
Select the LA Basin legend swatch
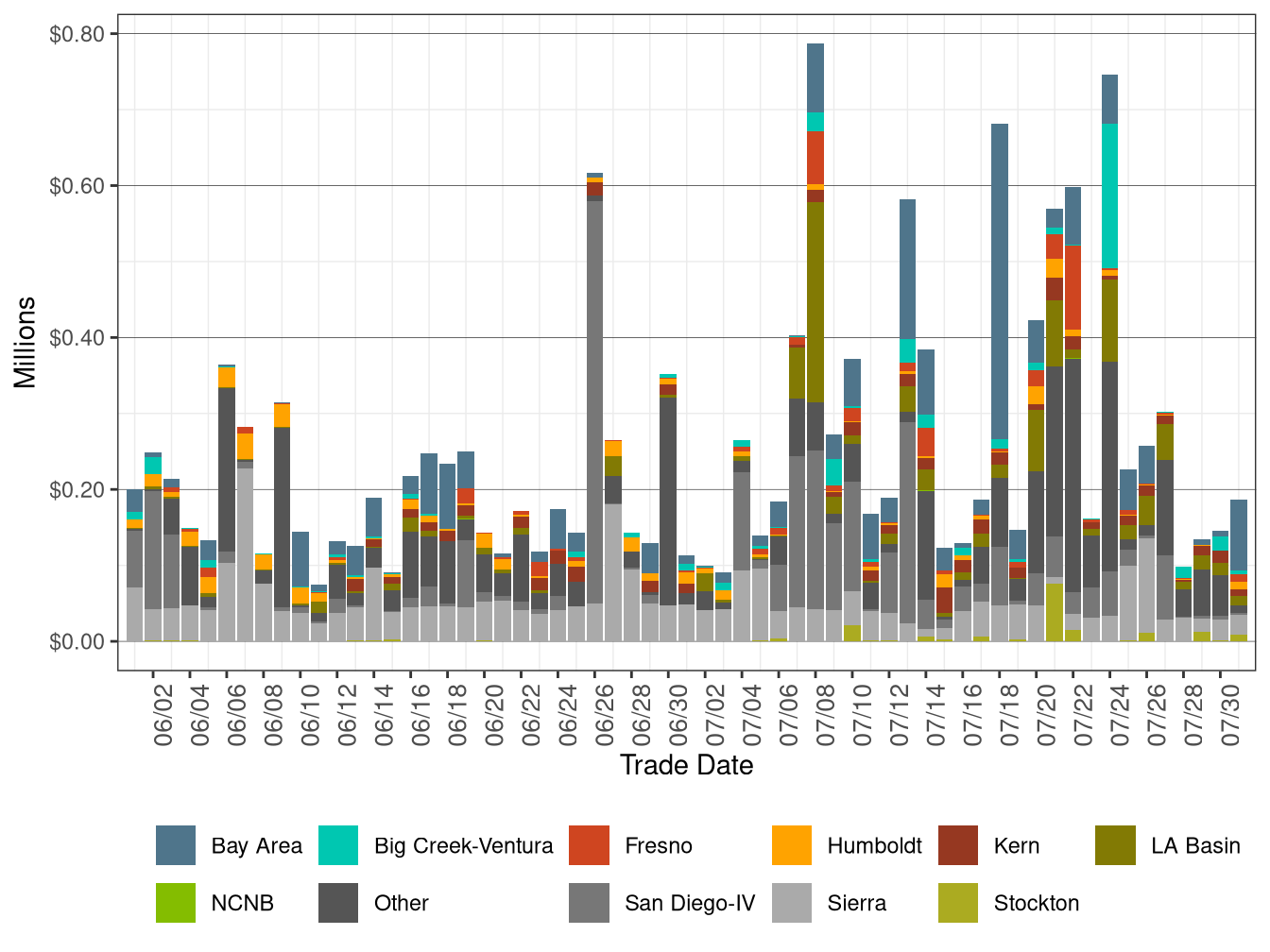1115,845
